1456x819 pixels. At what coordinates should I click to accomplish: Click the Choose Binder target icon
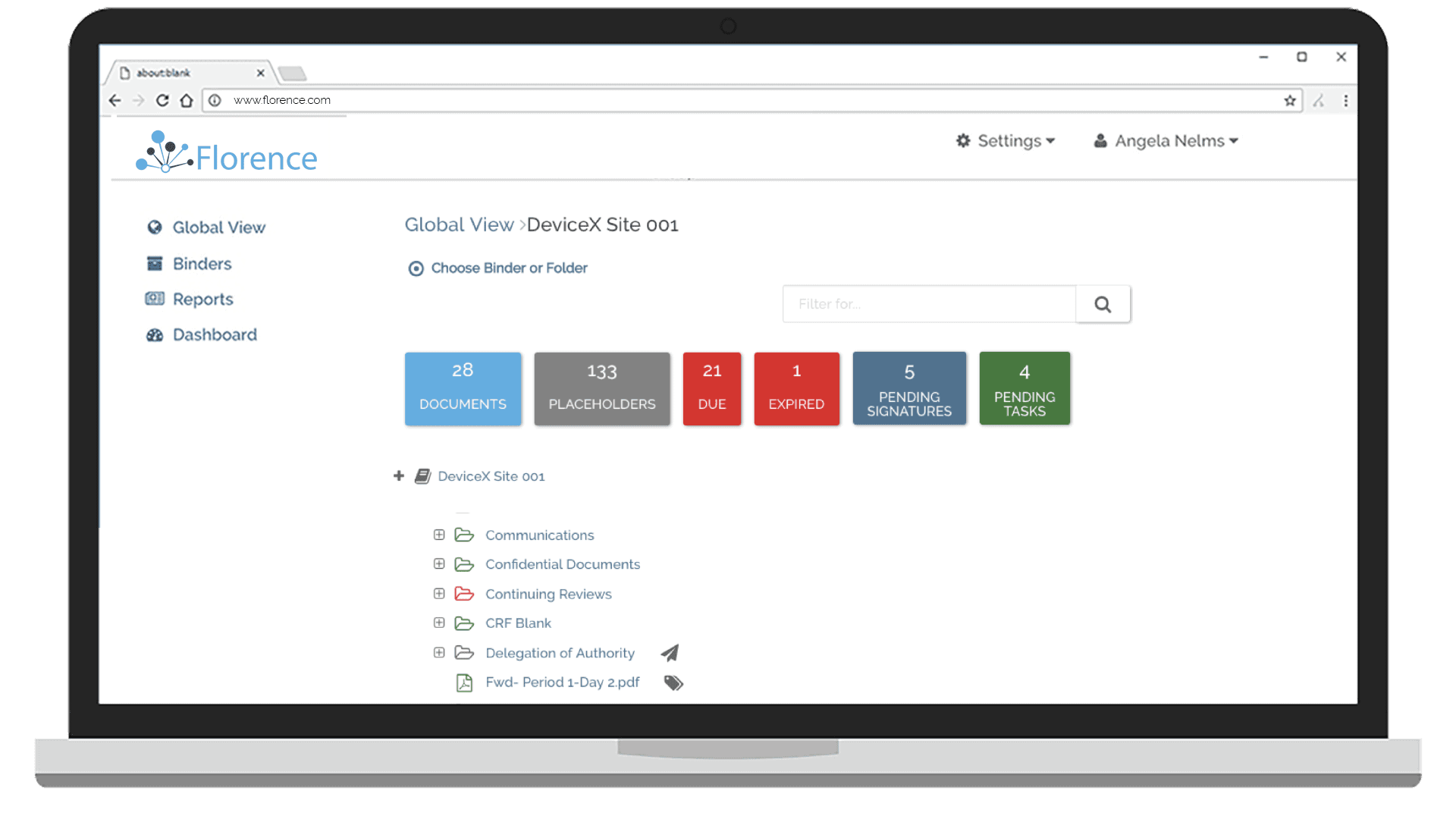(416, 268)
